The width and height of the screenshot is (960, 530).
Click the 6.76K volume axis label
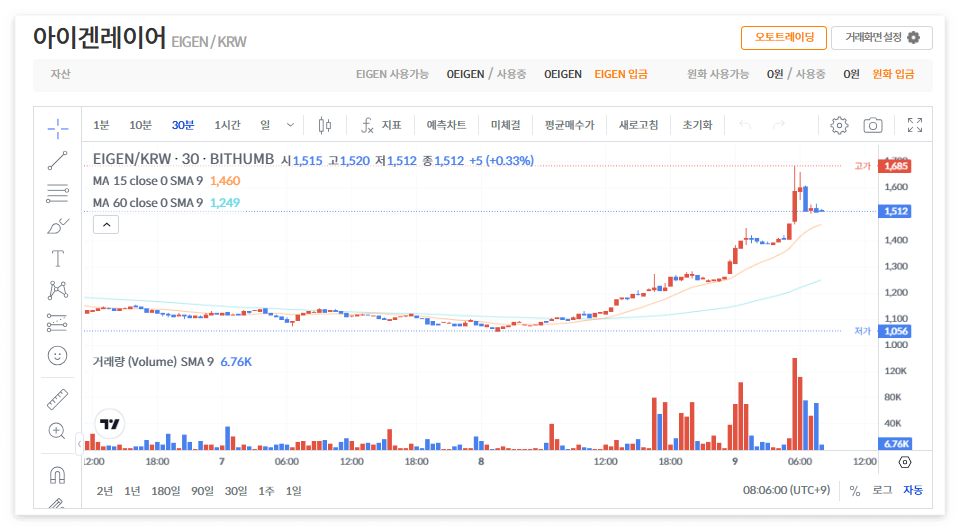(x=895, y=444)
